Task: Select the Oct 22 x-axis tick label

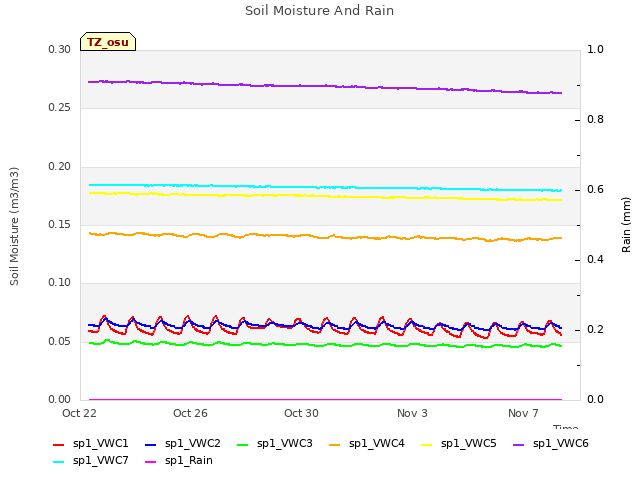Action: [79, 413]
